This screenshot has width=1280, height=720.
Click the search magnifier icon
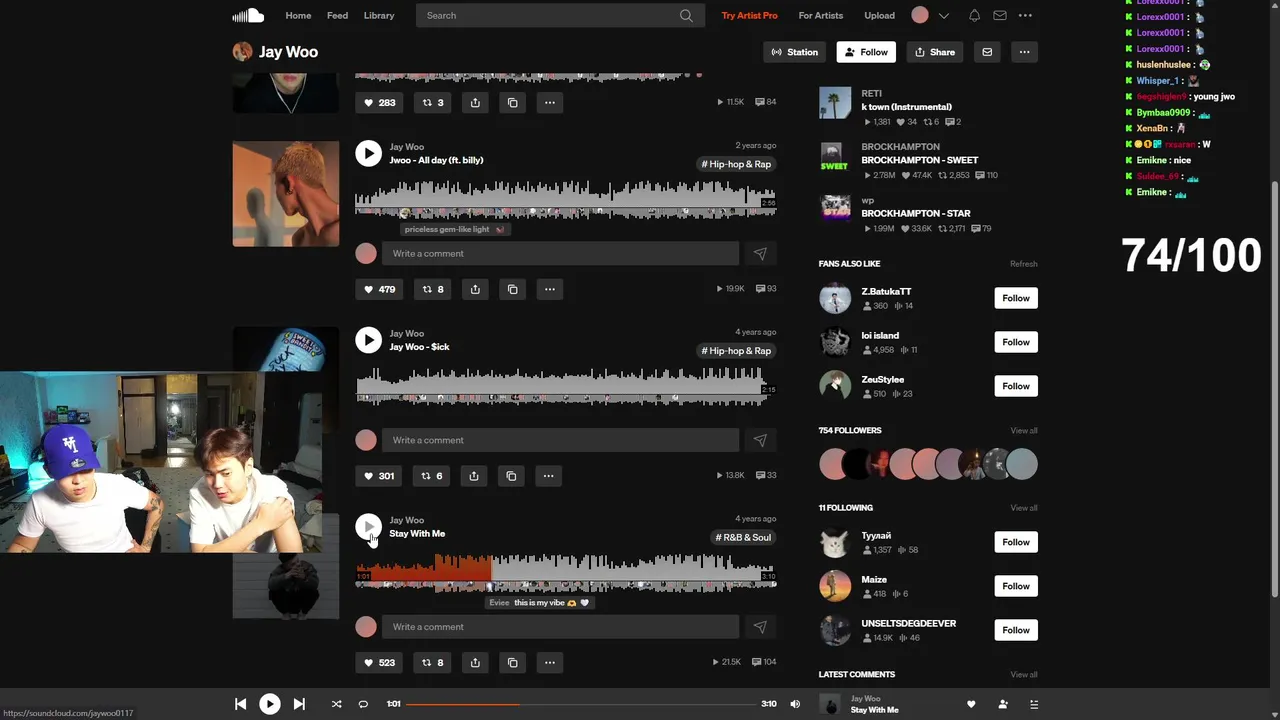pos(686,15)
